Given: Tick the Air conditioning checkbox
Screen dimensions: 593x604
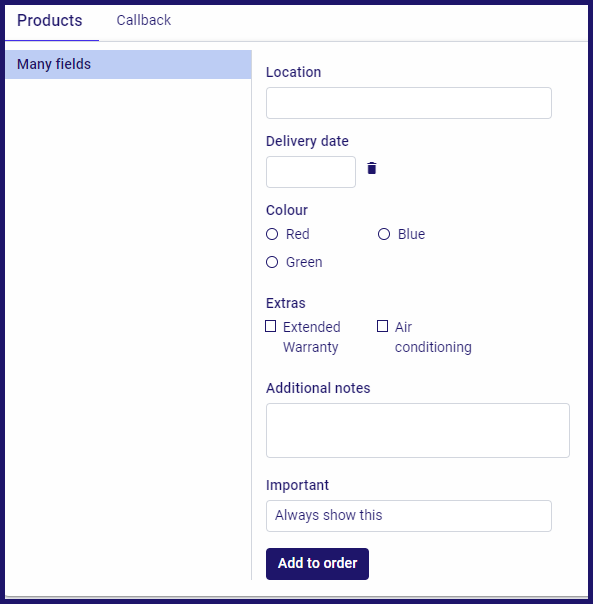Looking at the screenshot, I should point(382,326).
